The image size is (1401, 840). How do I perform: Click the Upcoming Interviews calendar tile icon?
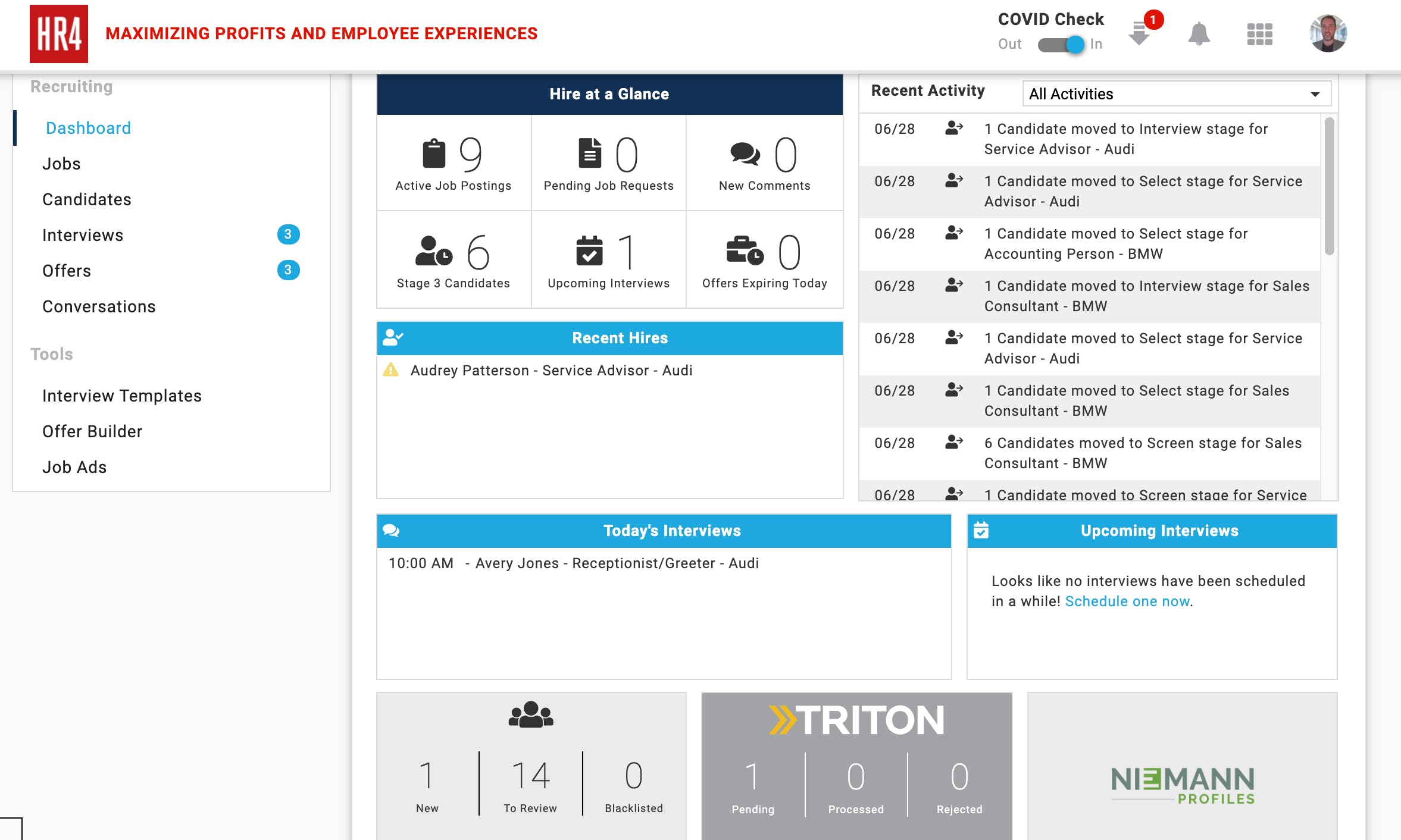pos(589,251)
